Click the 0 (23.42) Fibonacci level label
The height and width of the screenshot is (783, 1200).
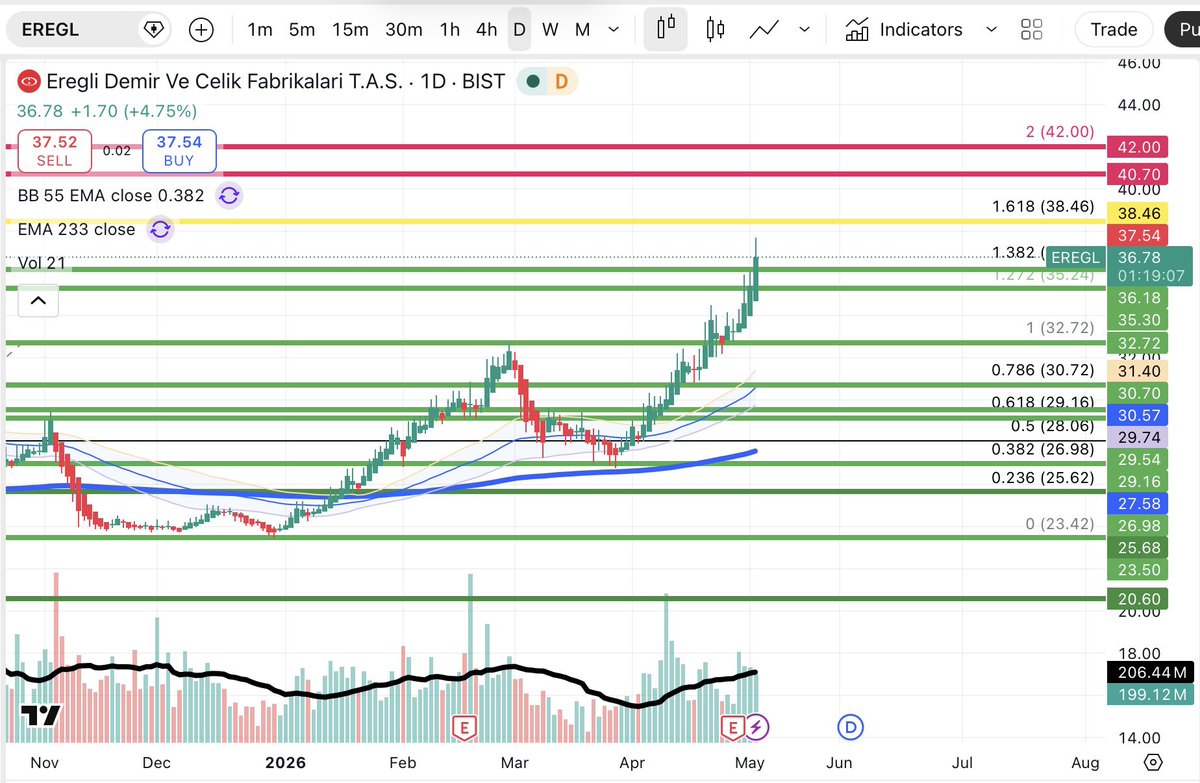tap(1060, 524)
